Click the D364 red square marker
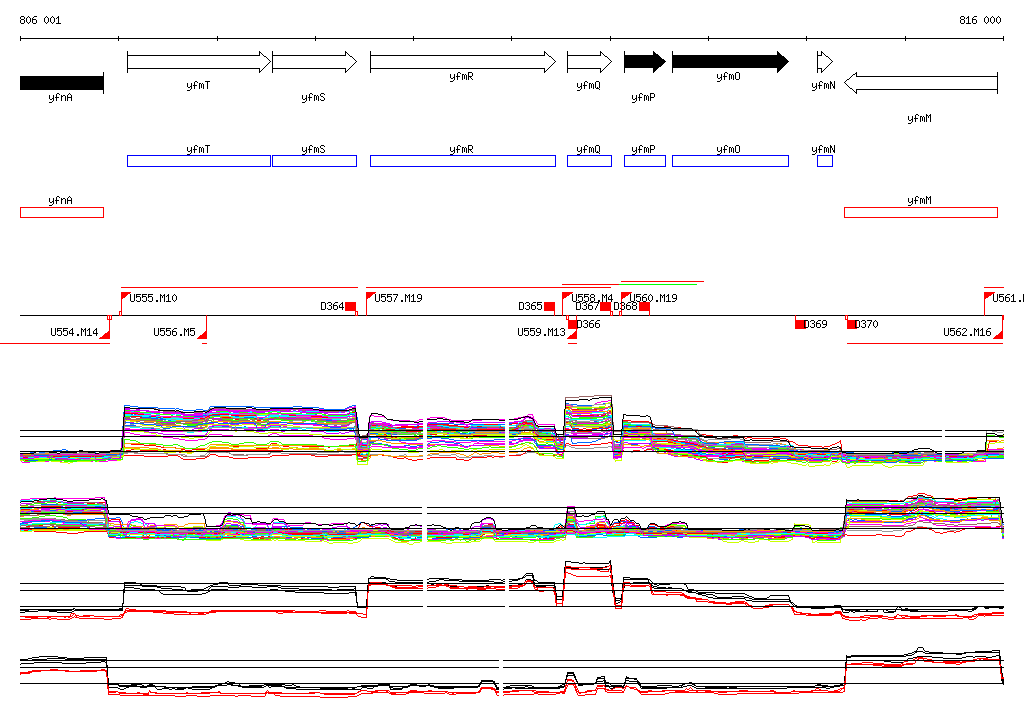Viewport: 1024px width, 714px height. [x=351, y=306]
